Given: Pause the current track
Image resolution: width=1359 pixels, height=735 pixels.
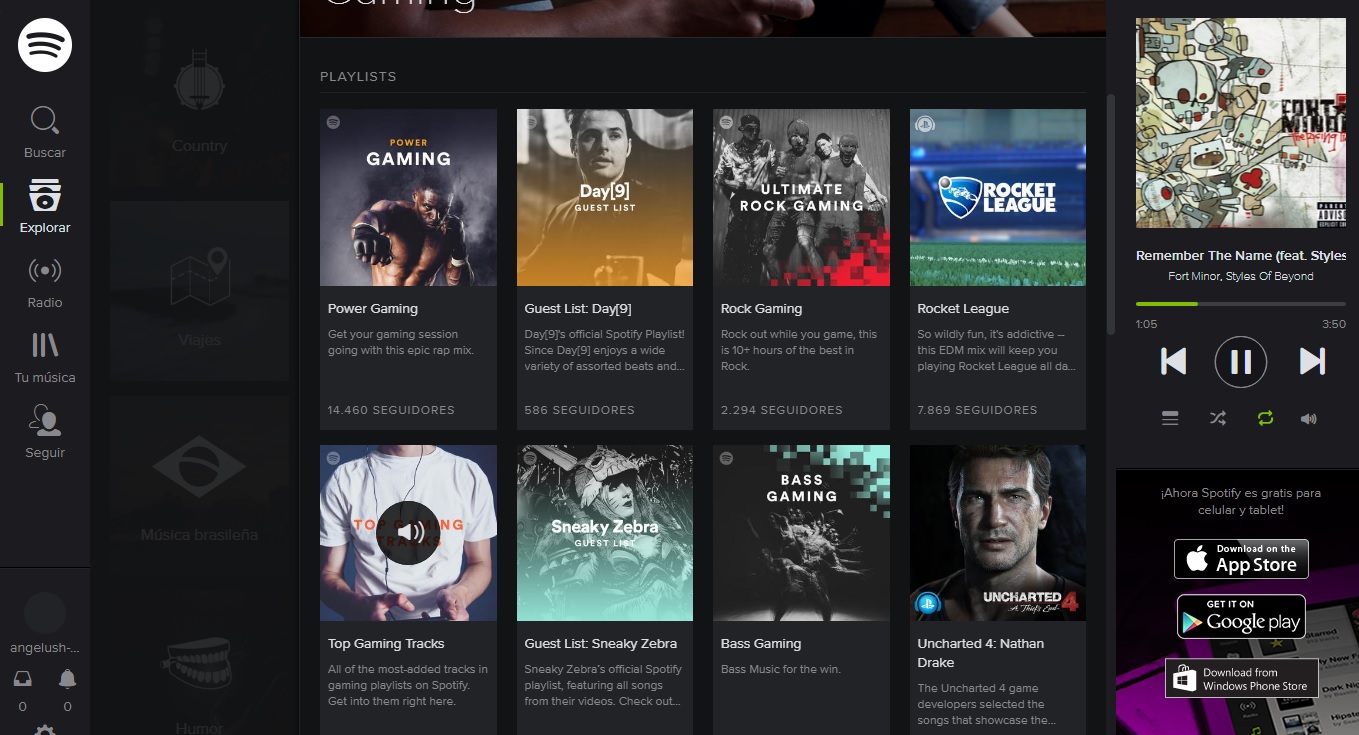Looking at the screenshot, I should click(x=1241, y=361).
